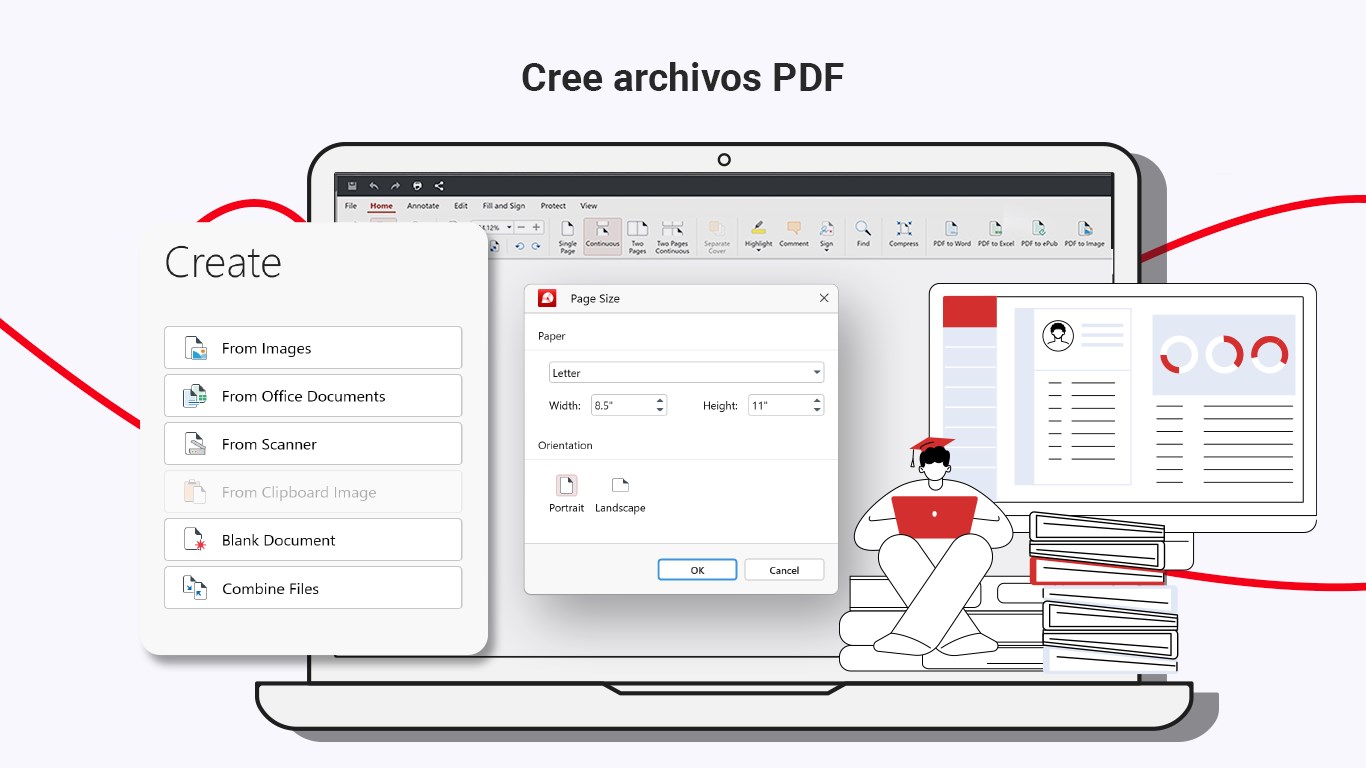This screenshot has width=1366, height=768.
Task: Rotate page counterclockwise
Action: click(x=520, y=246)
